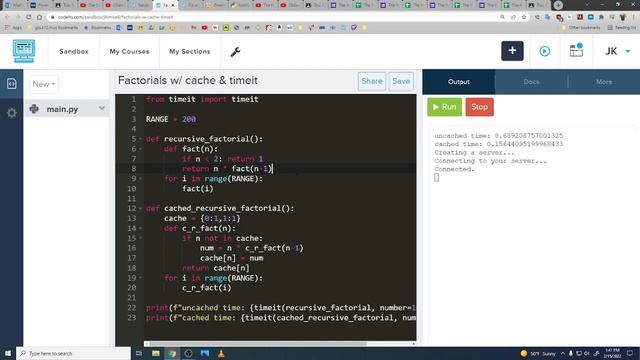Open the New file dropdown
Screen dimensions: 640x360
point(44,84)
